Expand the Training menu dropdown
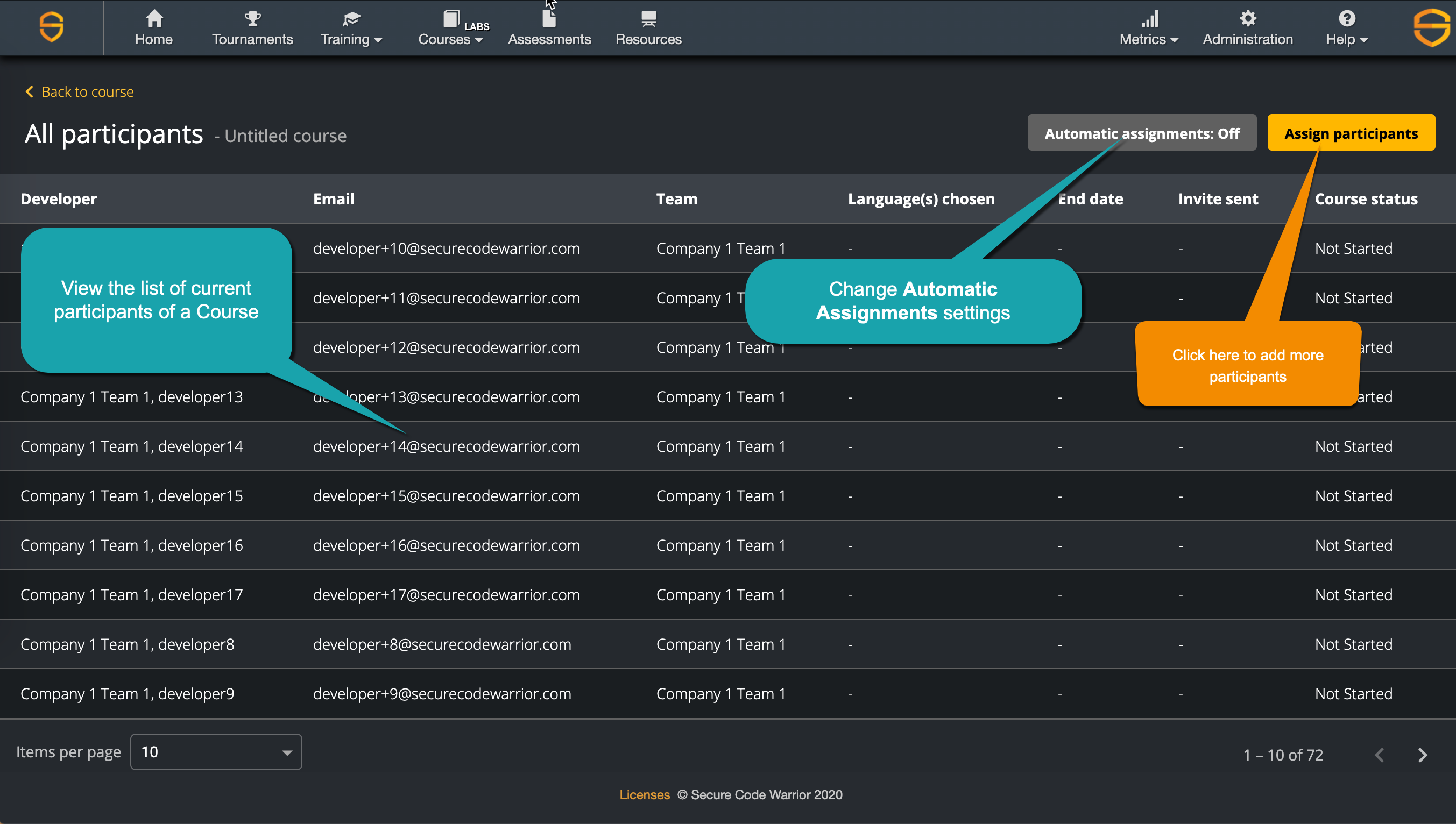1456x824 pixels. 378,40
